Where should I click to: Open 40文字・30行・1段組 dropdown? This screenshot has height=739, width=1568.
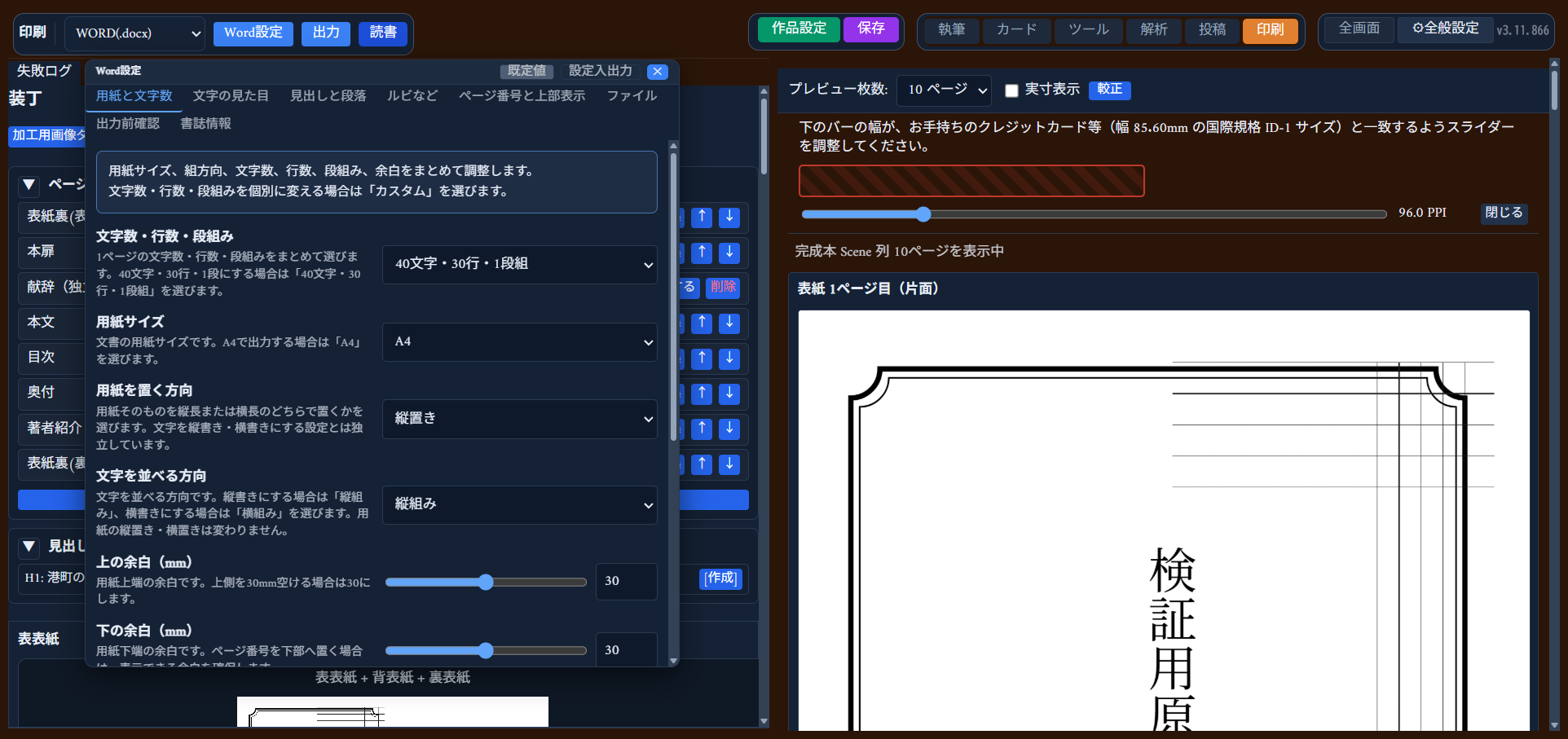520,264
